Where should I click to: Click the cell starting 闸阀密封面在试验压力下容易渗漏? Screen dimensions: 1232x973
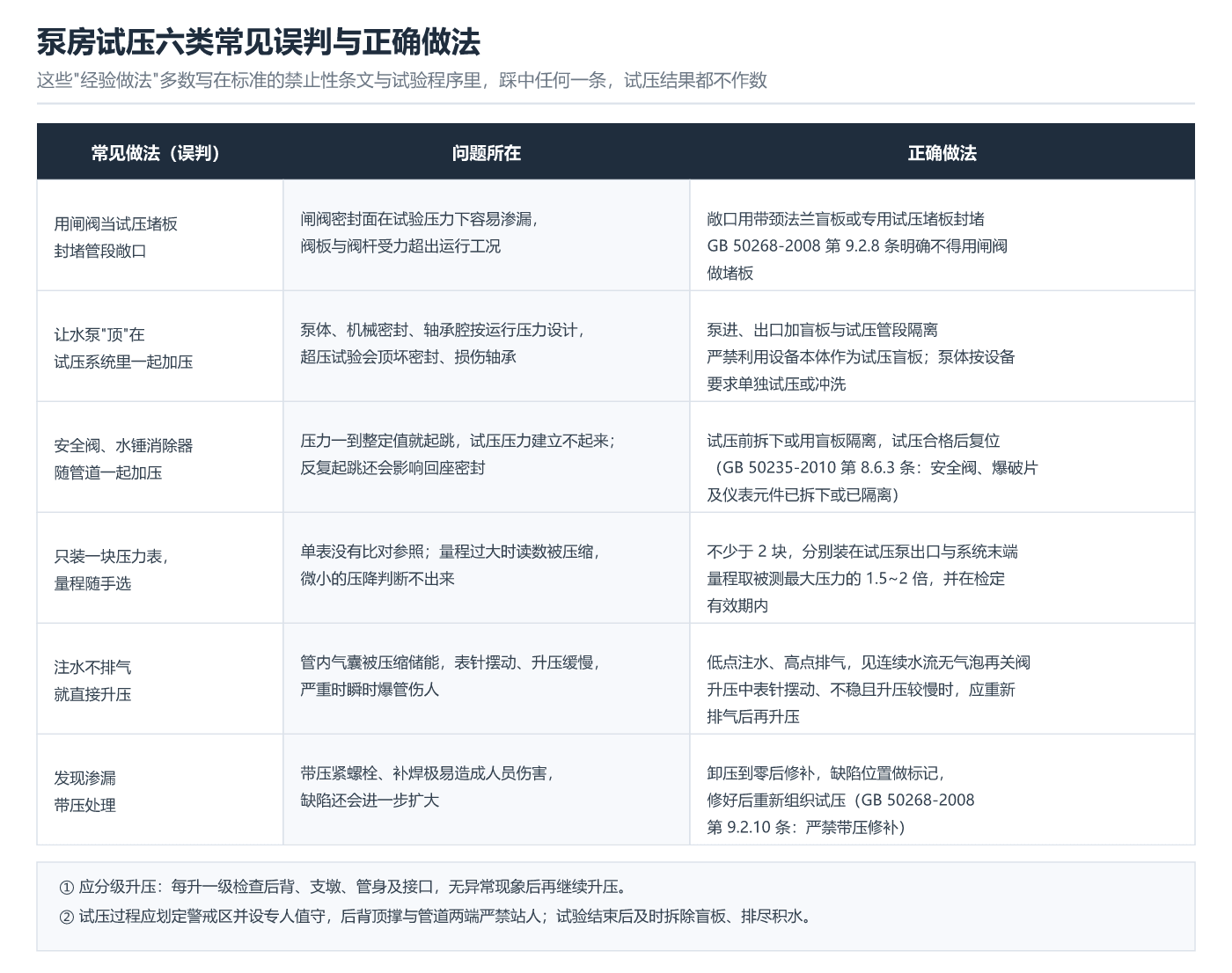tap(487, 236)
